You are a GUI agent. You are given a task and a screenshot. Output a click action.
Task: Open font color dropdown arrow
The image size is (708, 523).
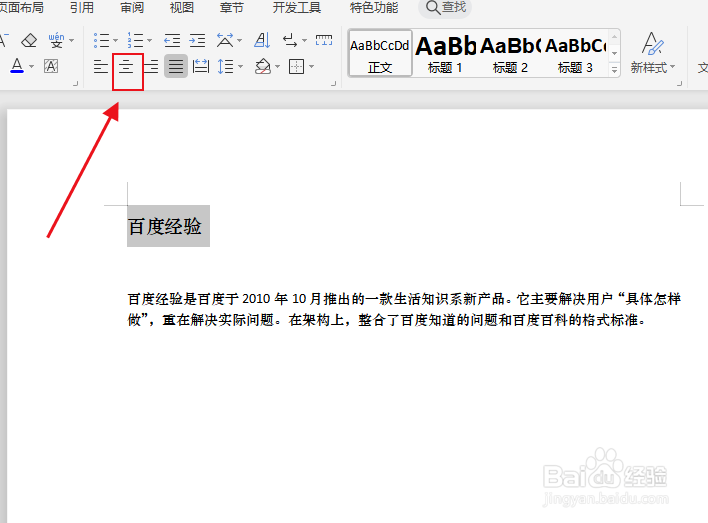[x=32, y=67]
